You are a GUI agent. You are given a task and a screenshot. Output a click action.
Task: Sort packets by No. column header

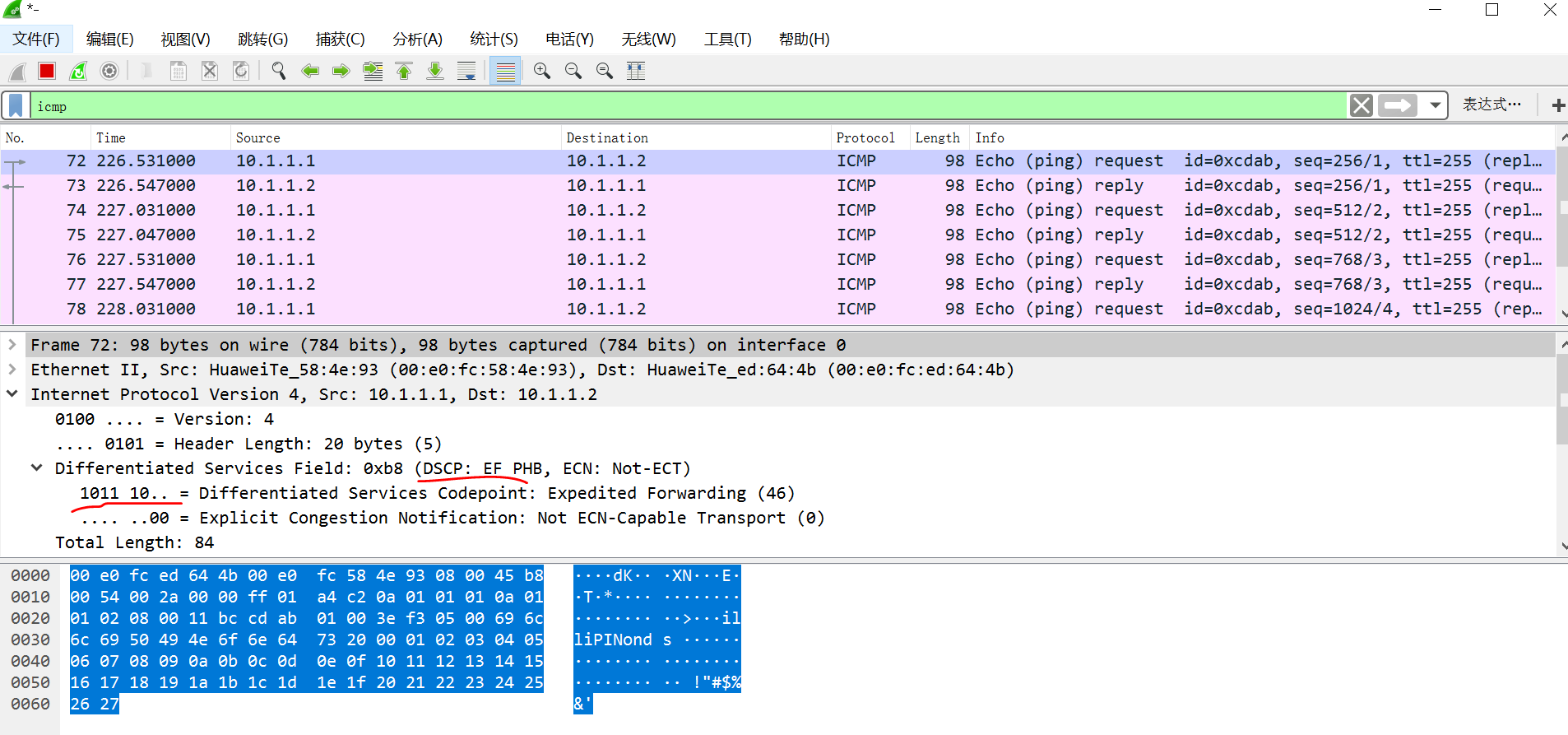pos(45,137)
